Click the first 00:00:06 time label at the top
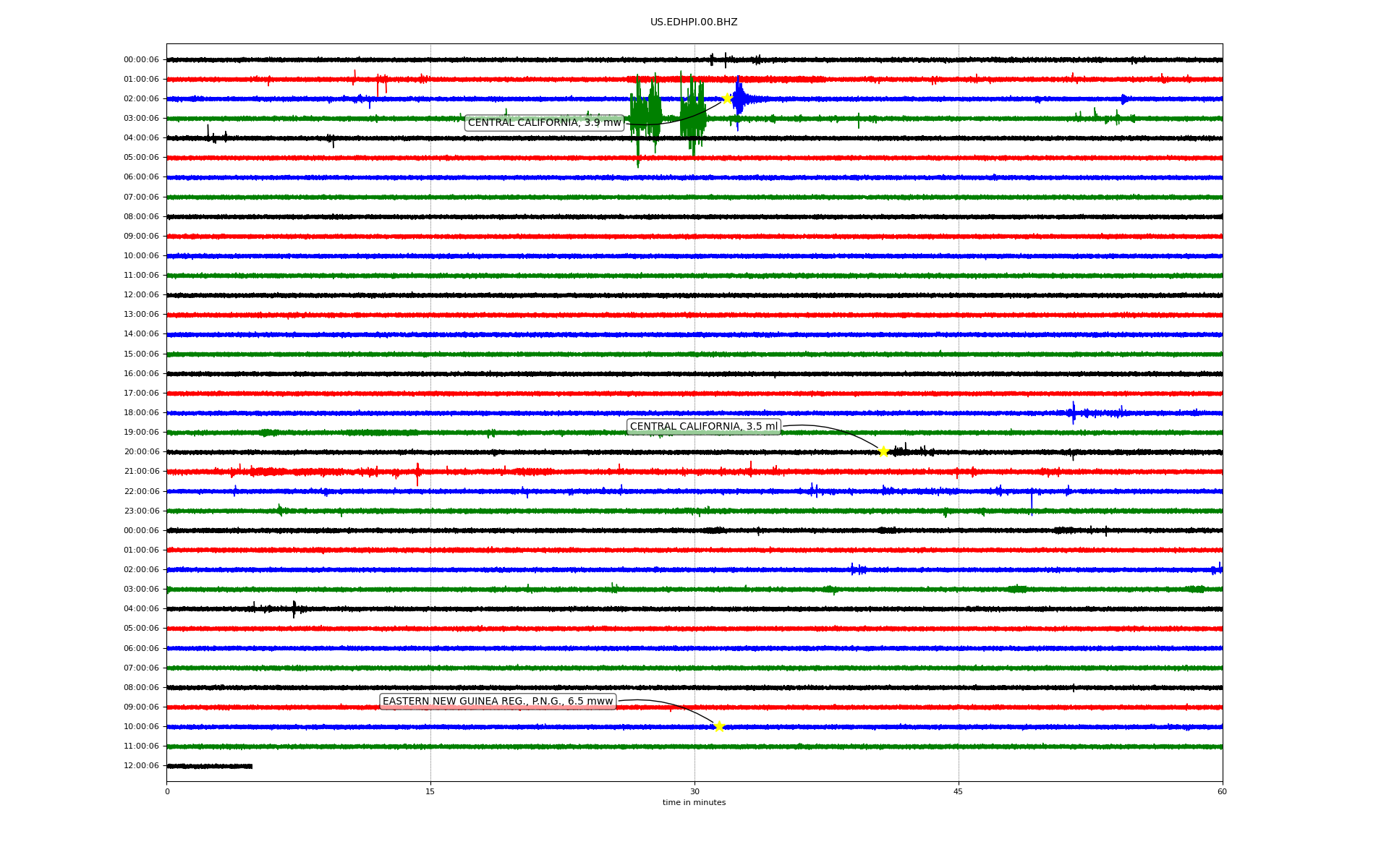Viewport: 1389px width, 868px height. 141,60
